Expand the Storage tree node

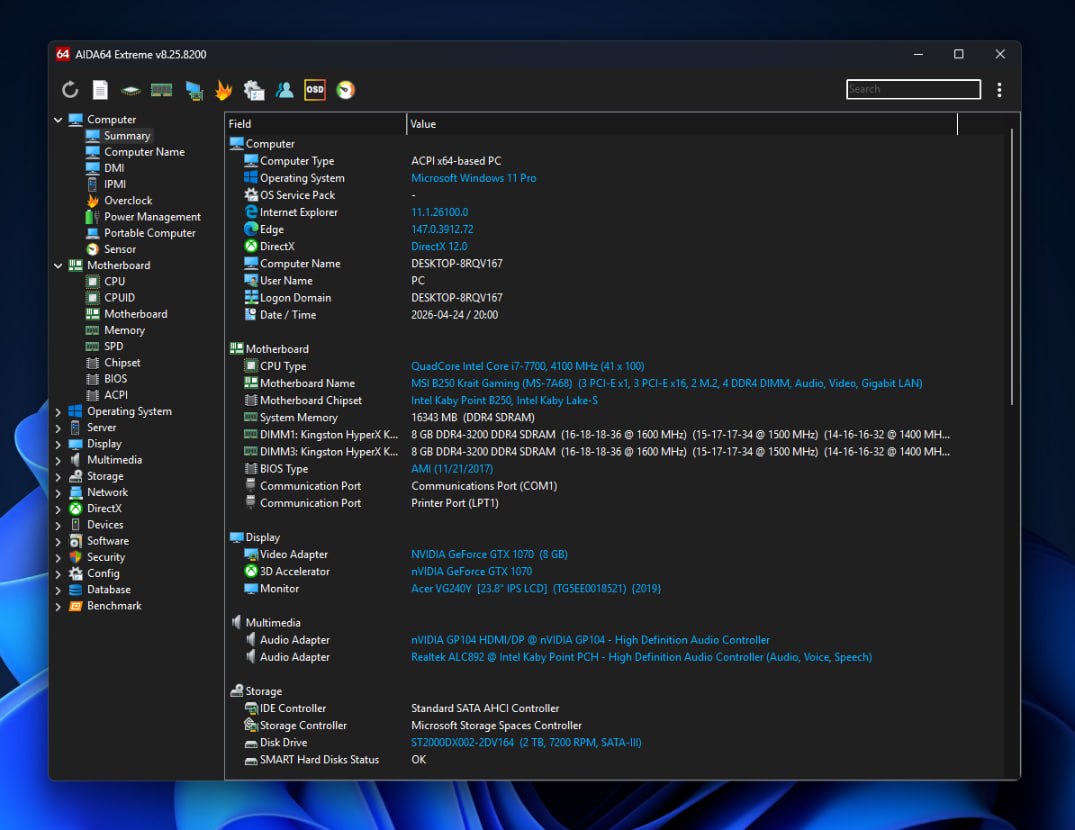58,477
